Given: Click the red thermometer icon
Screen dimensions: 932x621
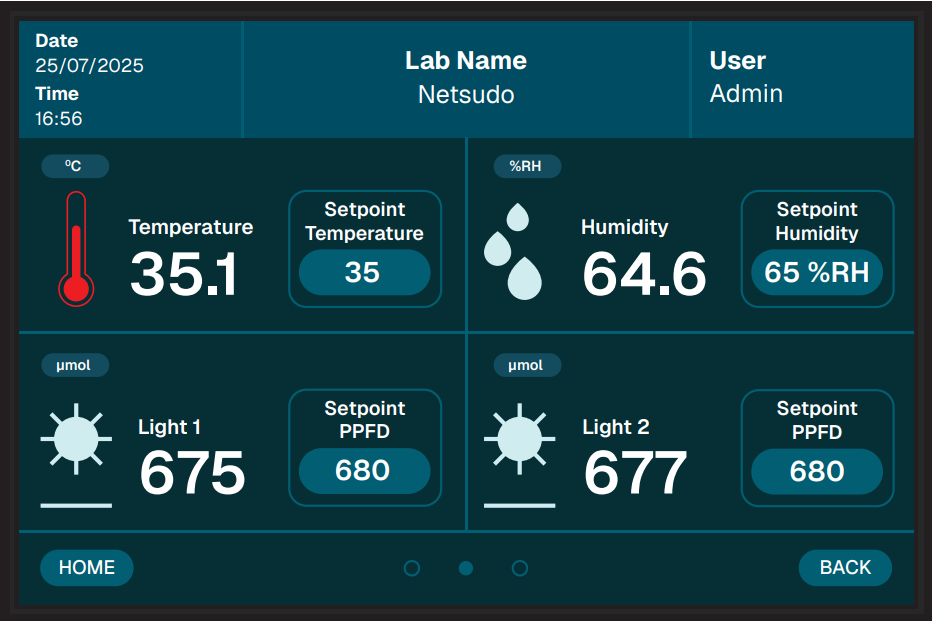Looking at the screenshot, I should 76,249.
